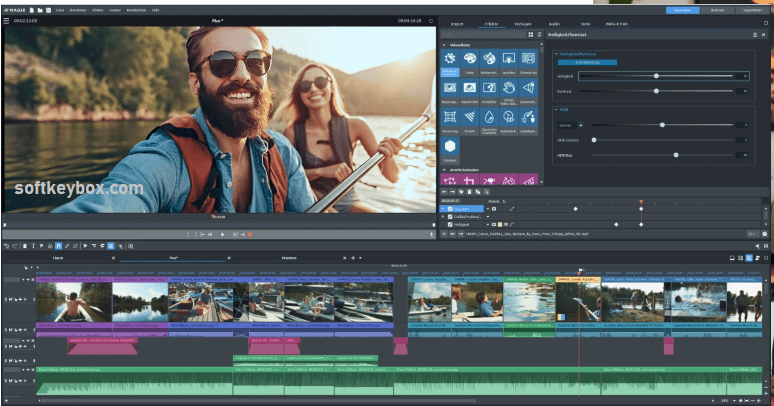The height and width of the screenshot is (406, 774).
Task: Expand the second keyframe track row
Action: tap(443, 217)
